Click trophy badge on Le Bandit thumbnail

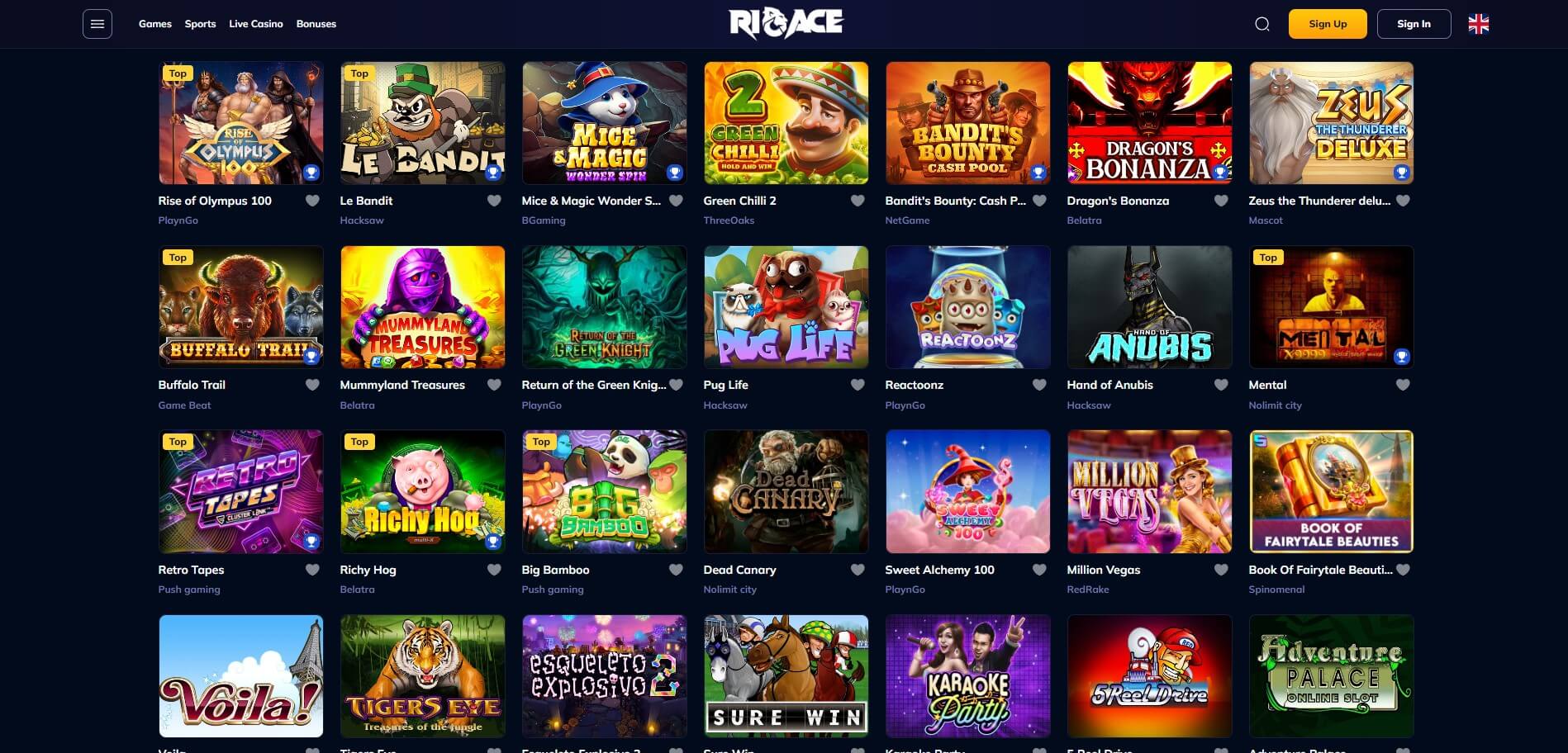click(x=493, y=173)
